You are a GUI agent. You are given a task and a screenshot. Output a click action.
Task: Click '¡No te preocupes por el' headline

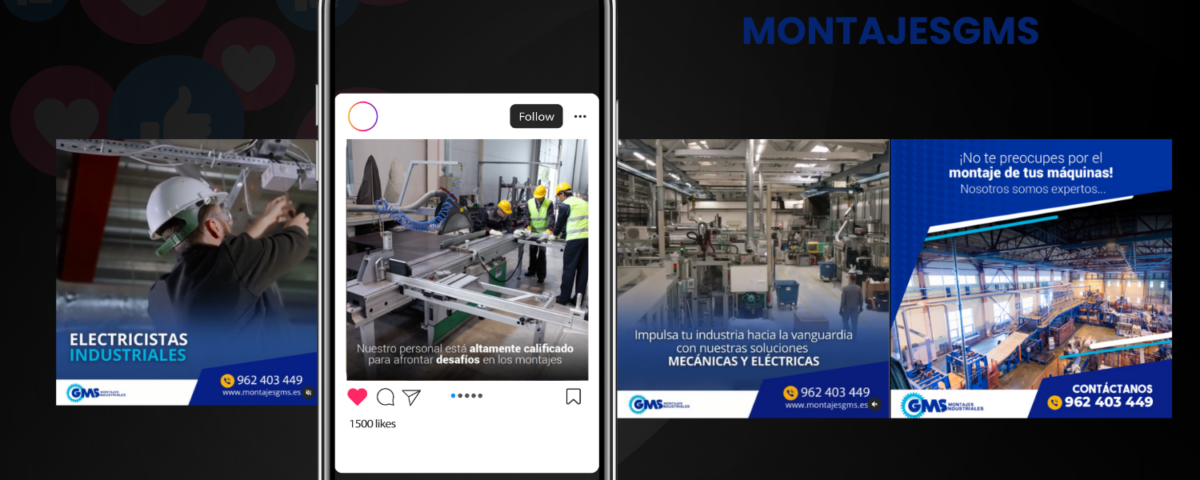click(1031, 158)
